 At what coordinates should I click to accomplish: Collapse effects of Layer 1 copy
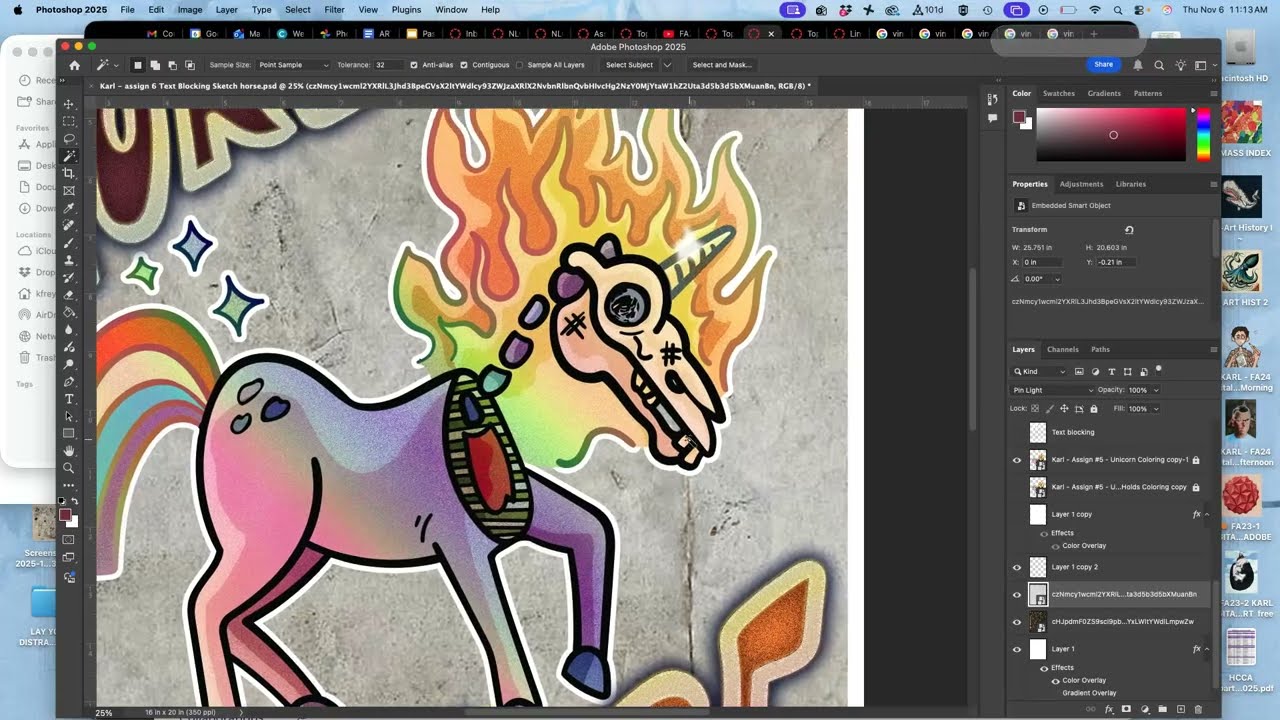pos(1207,514)
